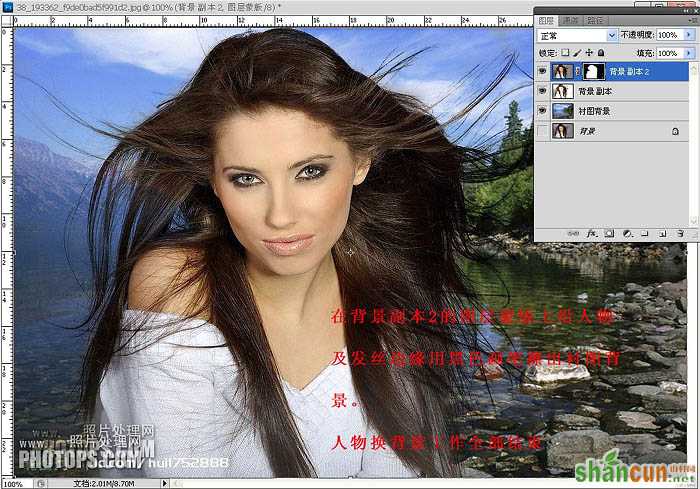Screen dimensions: 700x489
Task: Select image thumbnail of 背景 副本 2 layer
Action: pyautogui.click(x=562, y=71)
